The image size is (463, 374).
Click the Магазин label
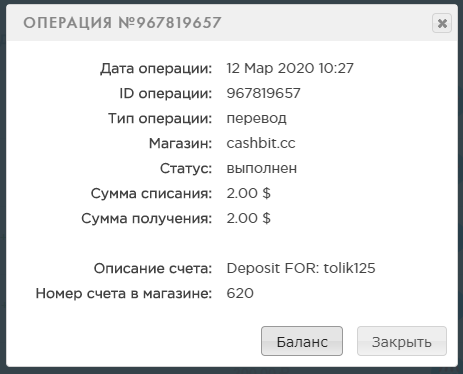(180, 144)
